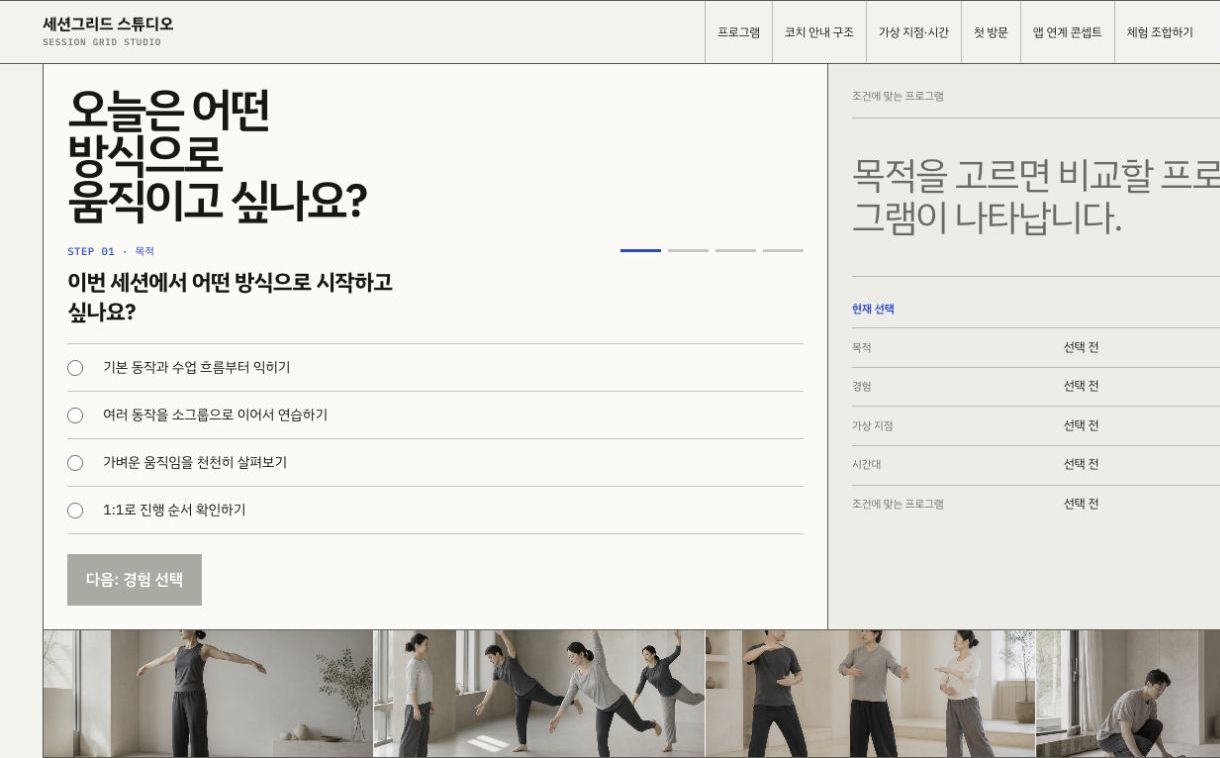Click the 경험 summary row label
This screenshot has height=758, width=1220.
click(861, 387)
